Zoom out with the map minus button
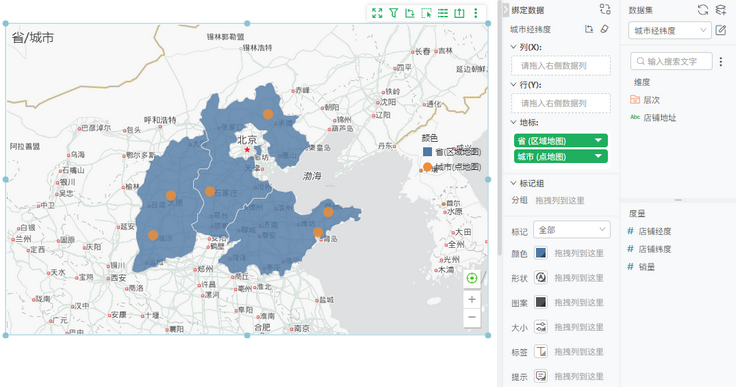 pyautogui.click(x=472, y=317)
